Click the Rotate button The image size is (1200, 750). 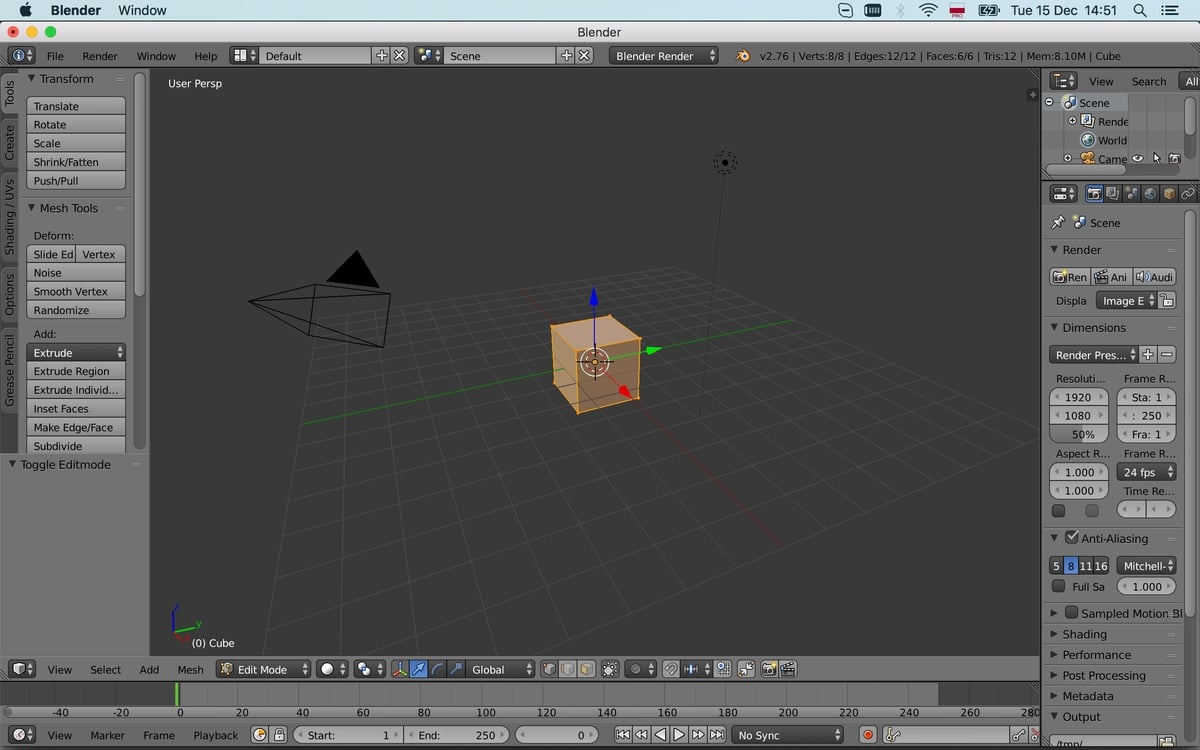point(76,125)
